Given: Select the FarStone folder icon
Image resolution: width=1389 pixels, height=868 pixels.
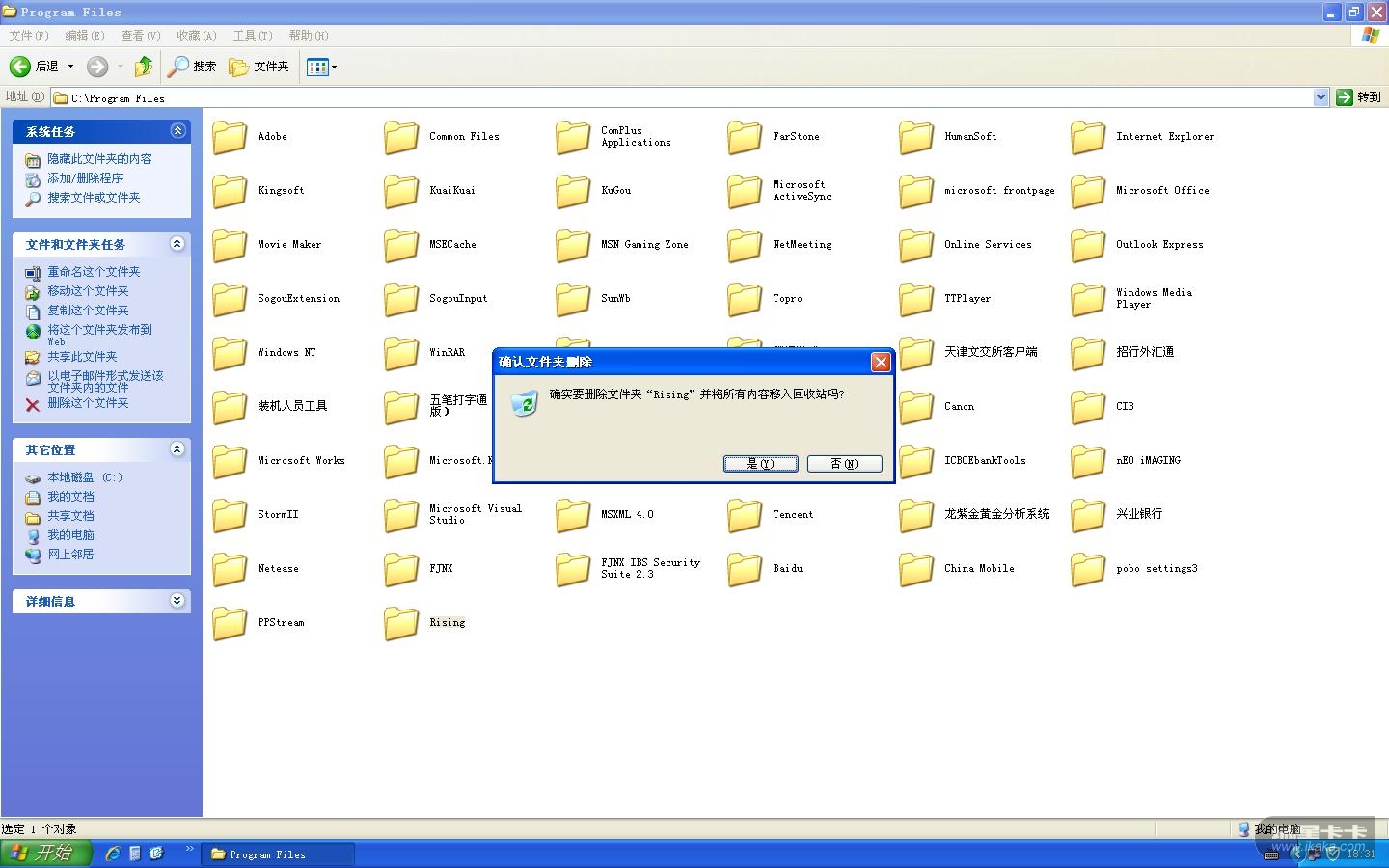Looking at the screenshot, I should [x=745, y=137].
